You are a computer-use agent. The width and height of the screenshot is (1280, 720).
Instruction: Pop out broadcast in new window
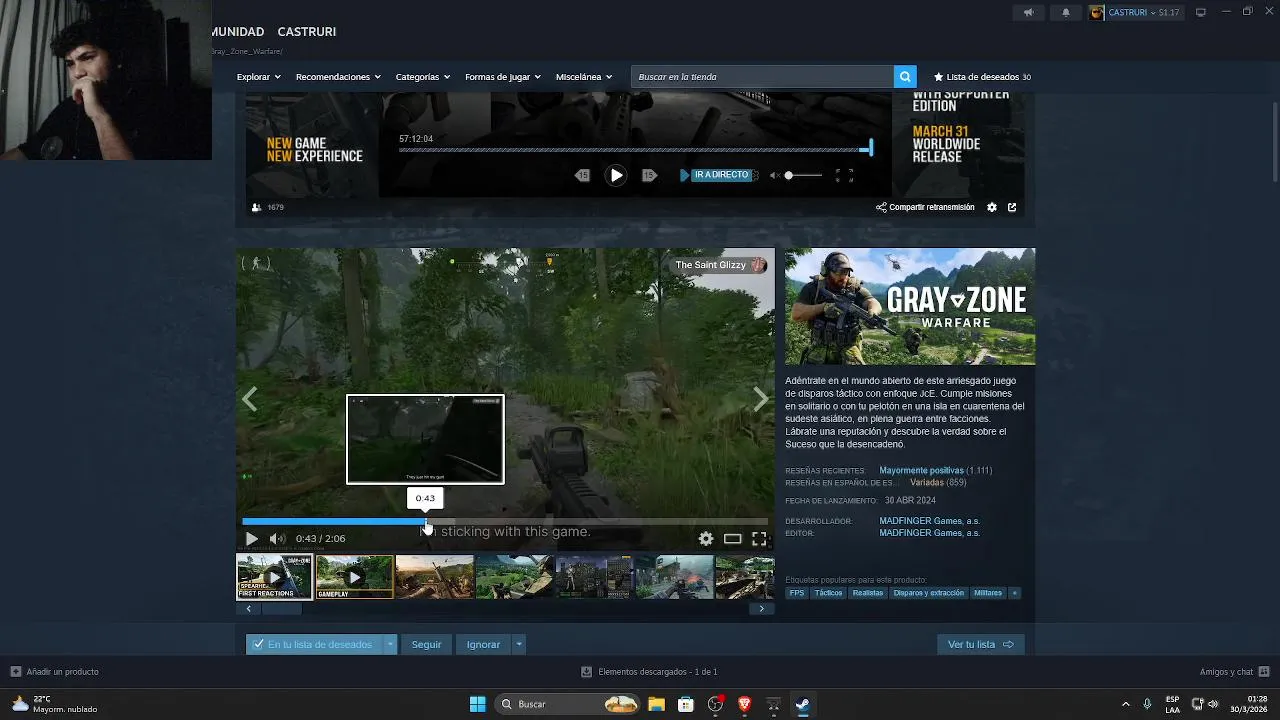(1012, 207)
